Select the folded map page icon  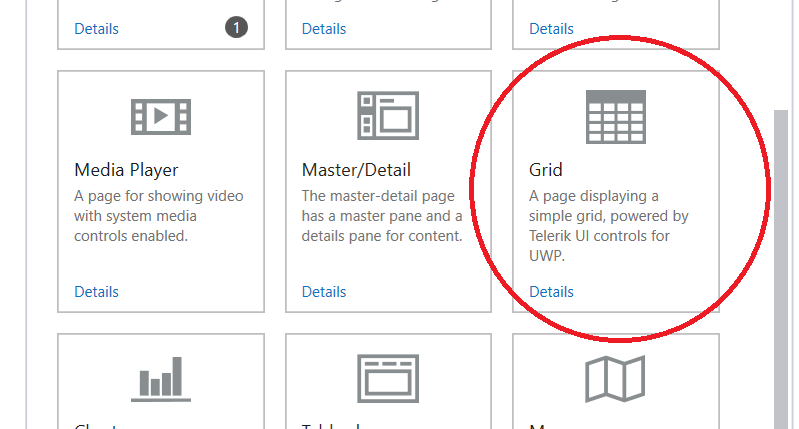(615, 379)
